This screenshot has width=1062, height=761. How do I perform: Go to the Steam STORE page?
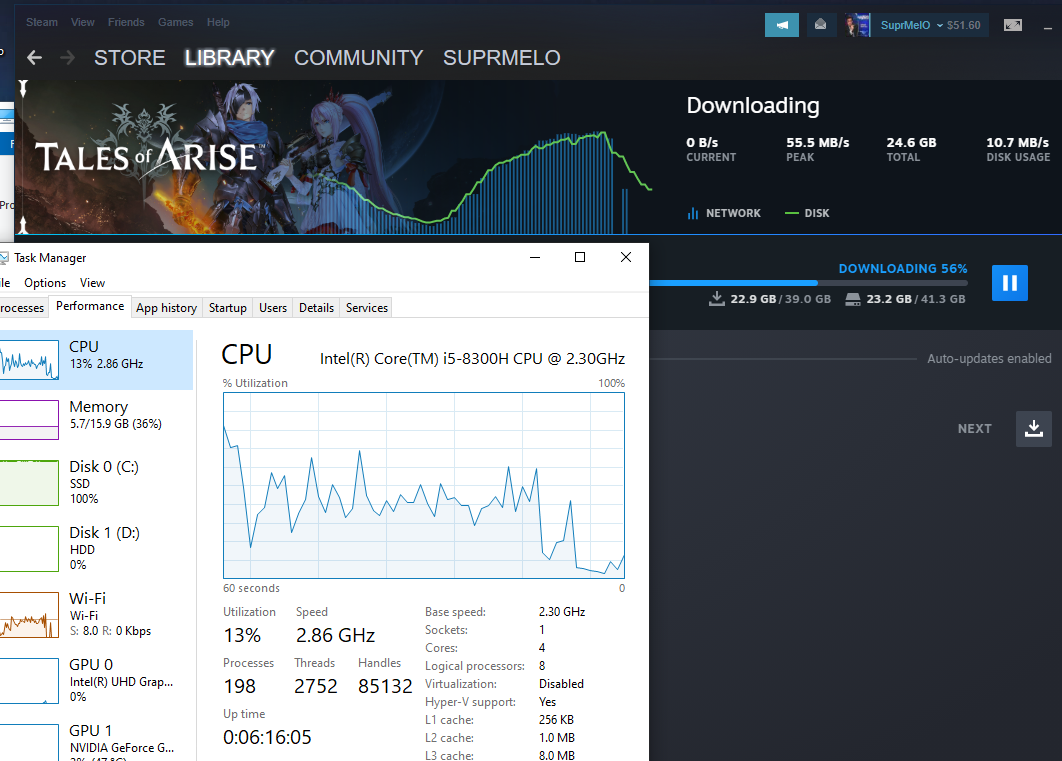point(129,58)
